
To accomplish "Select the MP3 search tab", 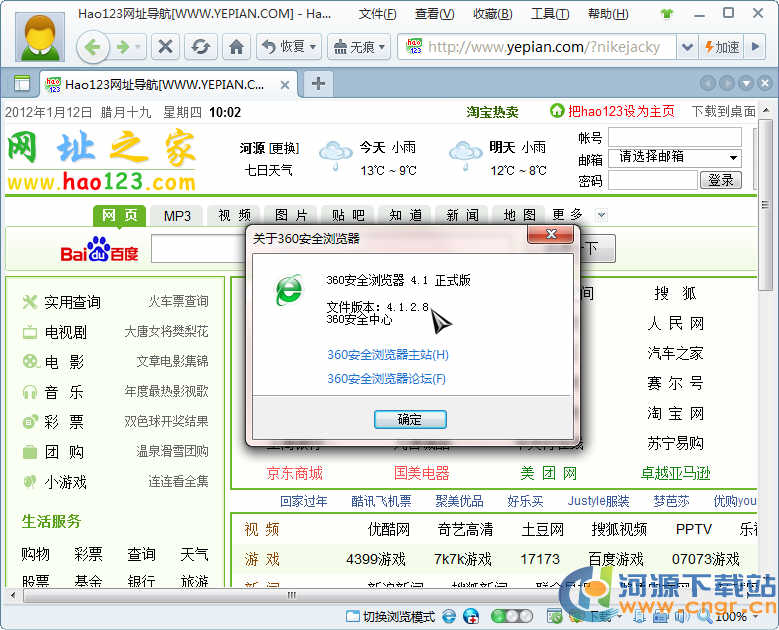I will [177, 216].
